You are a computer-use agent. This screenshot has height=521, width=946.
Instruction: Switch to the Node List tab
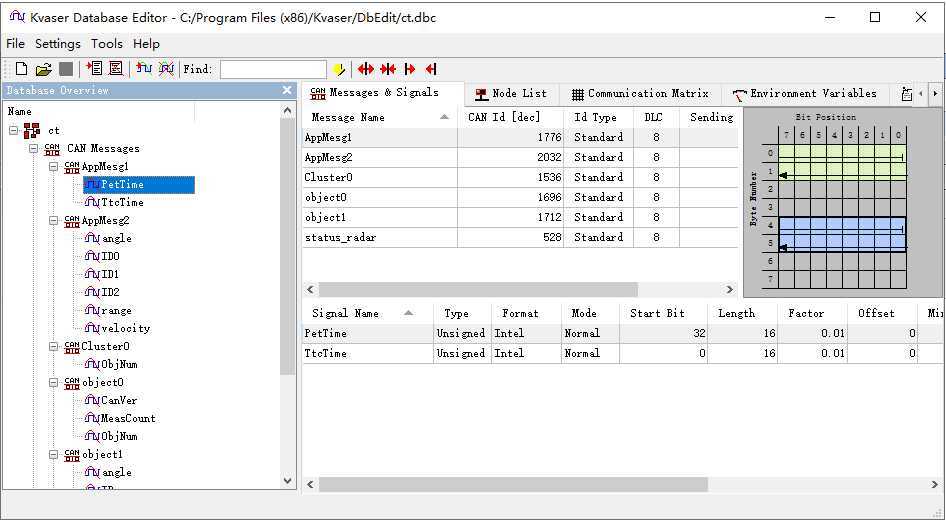[510, 94]
